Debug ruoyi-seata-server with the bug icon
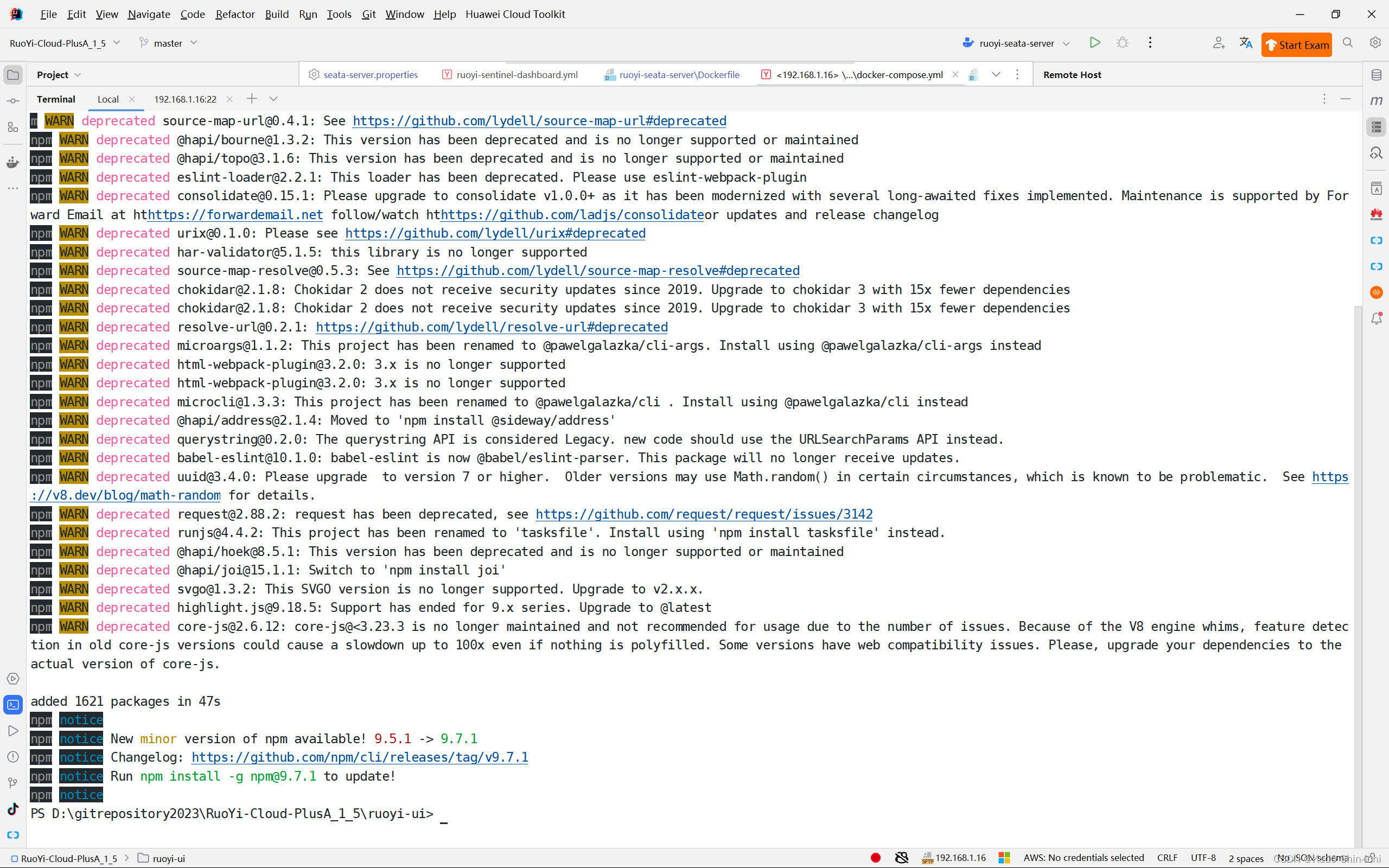 click(1122, 43)
